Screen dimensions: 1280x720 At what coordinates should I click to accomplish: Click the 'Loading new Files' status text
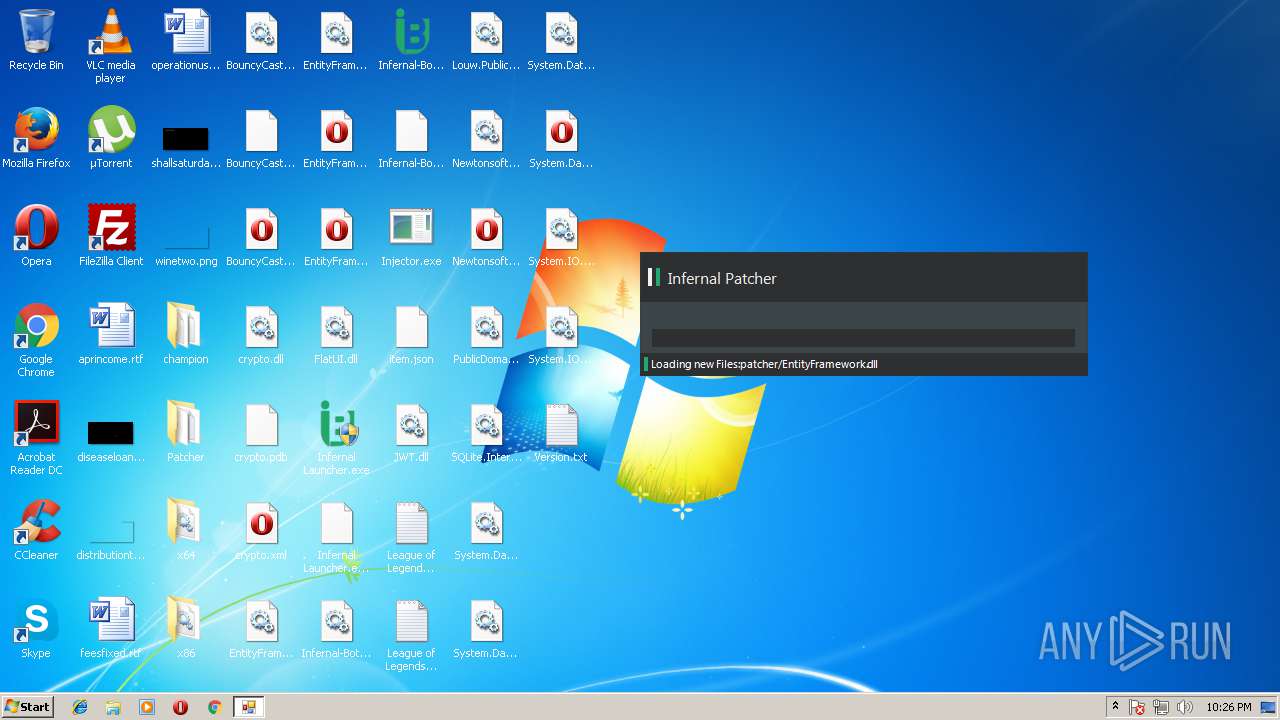[x=764, y=364]
